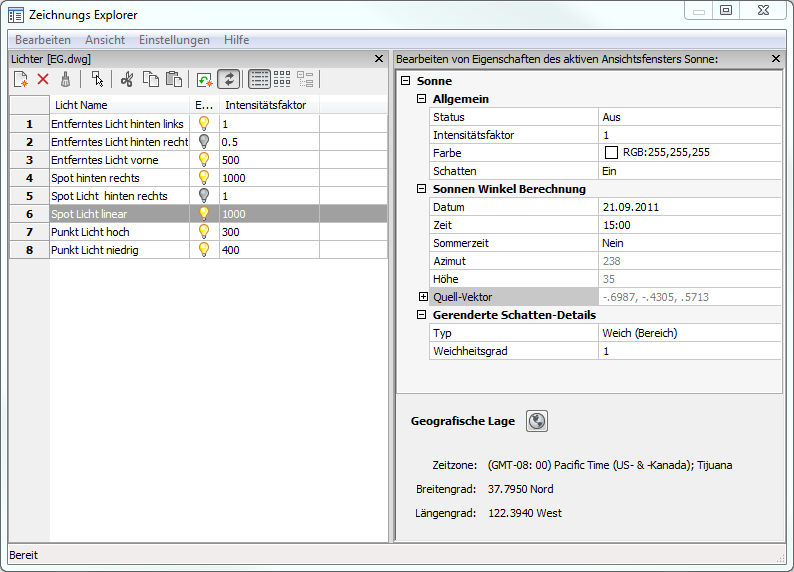The width and height of the screenshot is (794, 572).
Task: Open the Einstellungen menu
Action: point(174,40)
